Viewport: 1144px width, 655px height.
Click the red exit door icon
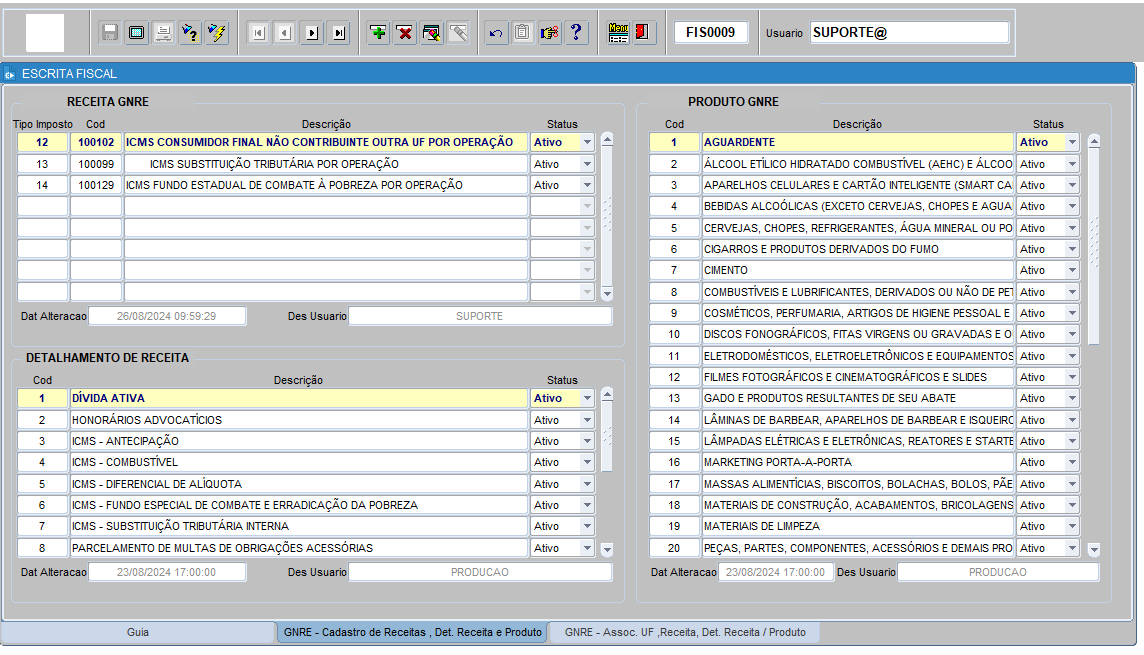(642, 32)
